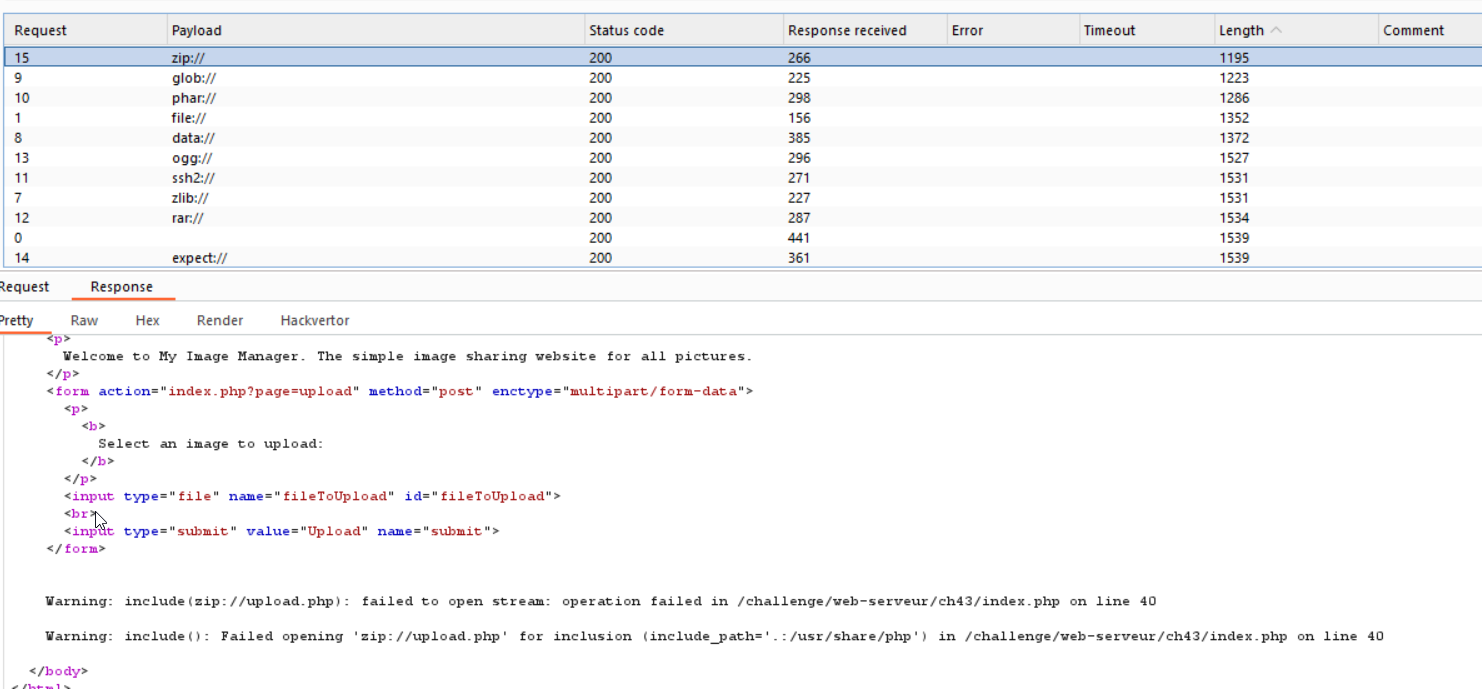Switch to the Request tab
Viewport: 1482px width, 689px height.
pos(24,286)
